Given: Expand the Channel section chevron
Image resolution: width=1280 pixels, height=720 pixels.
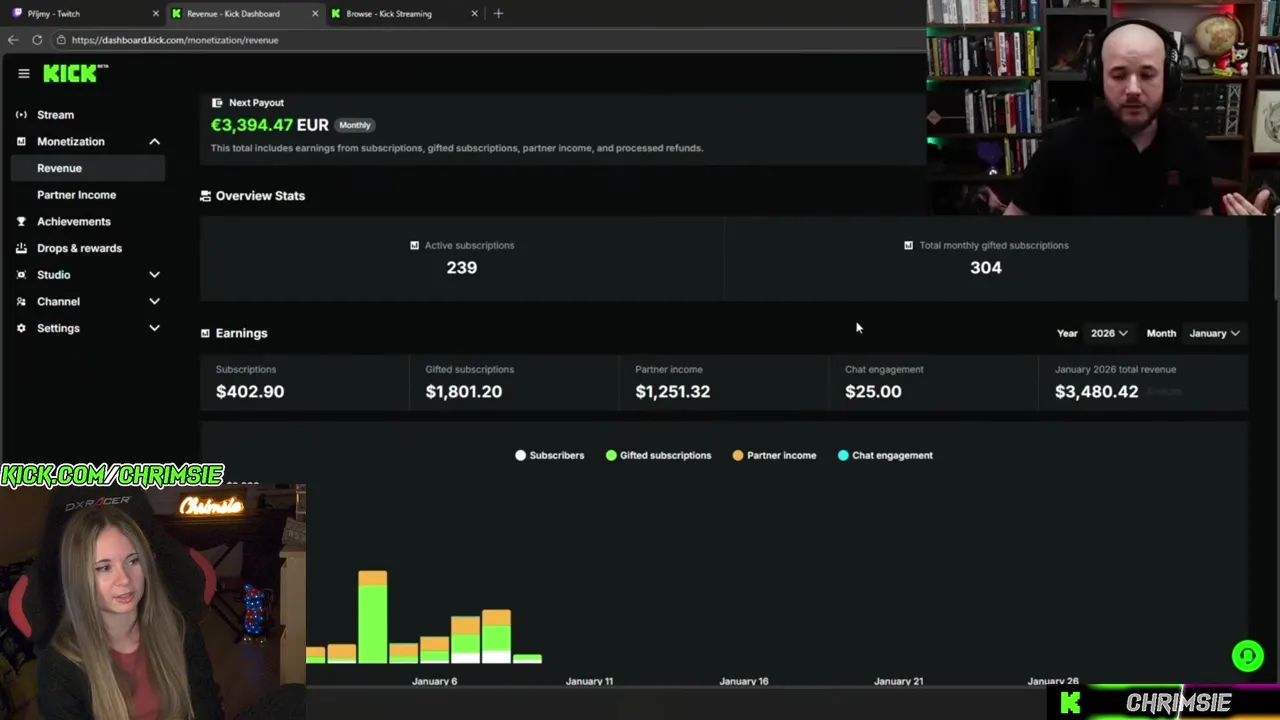Looking at the screenshot, I should [155, 302].
